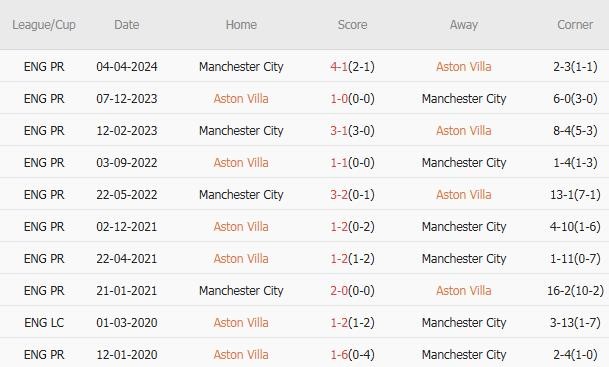Screen dimensions: 609x367
Task: Open Manchester City away link on 03-09-2022
Action: point(464,162)
